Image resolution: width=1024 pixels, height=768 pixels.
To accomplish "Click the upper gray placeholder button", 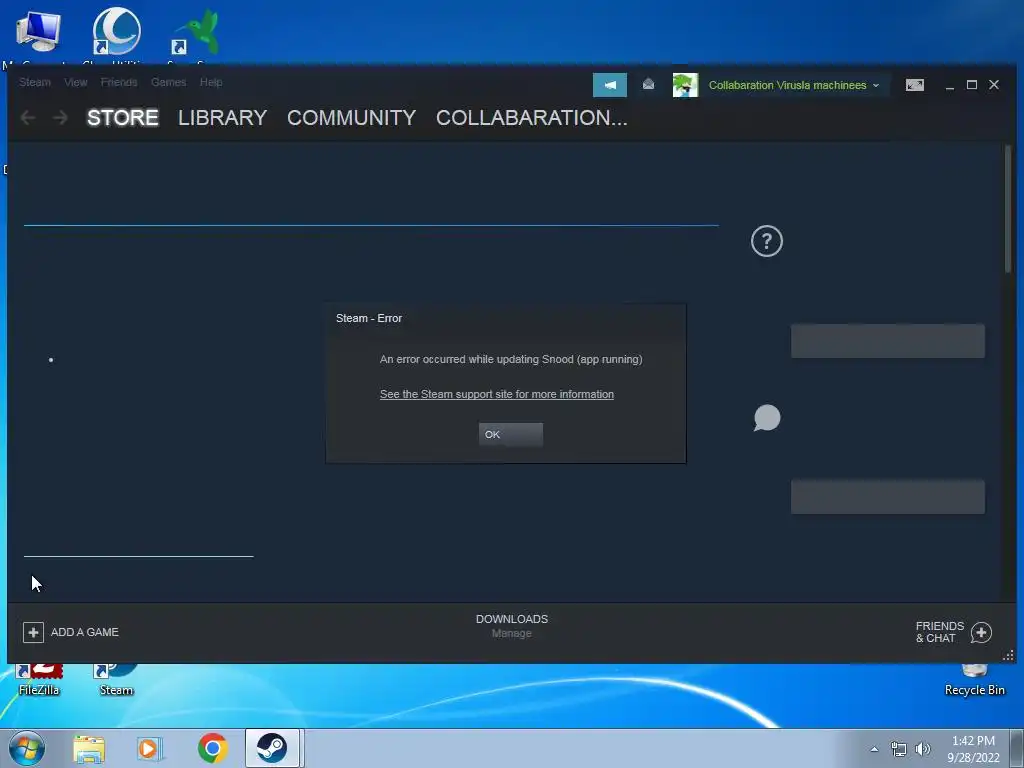I will click(888, 341).
